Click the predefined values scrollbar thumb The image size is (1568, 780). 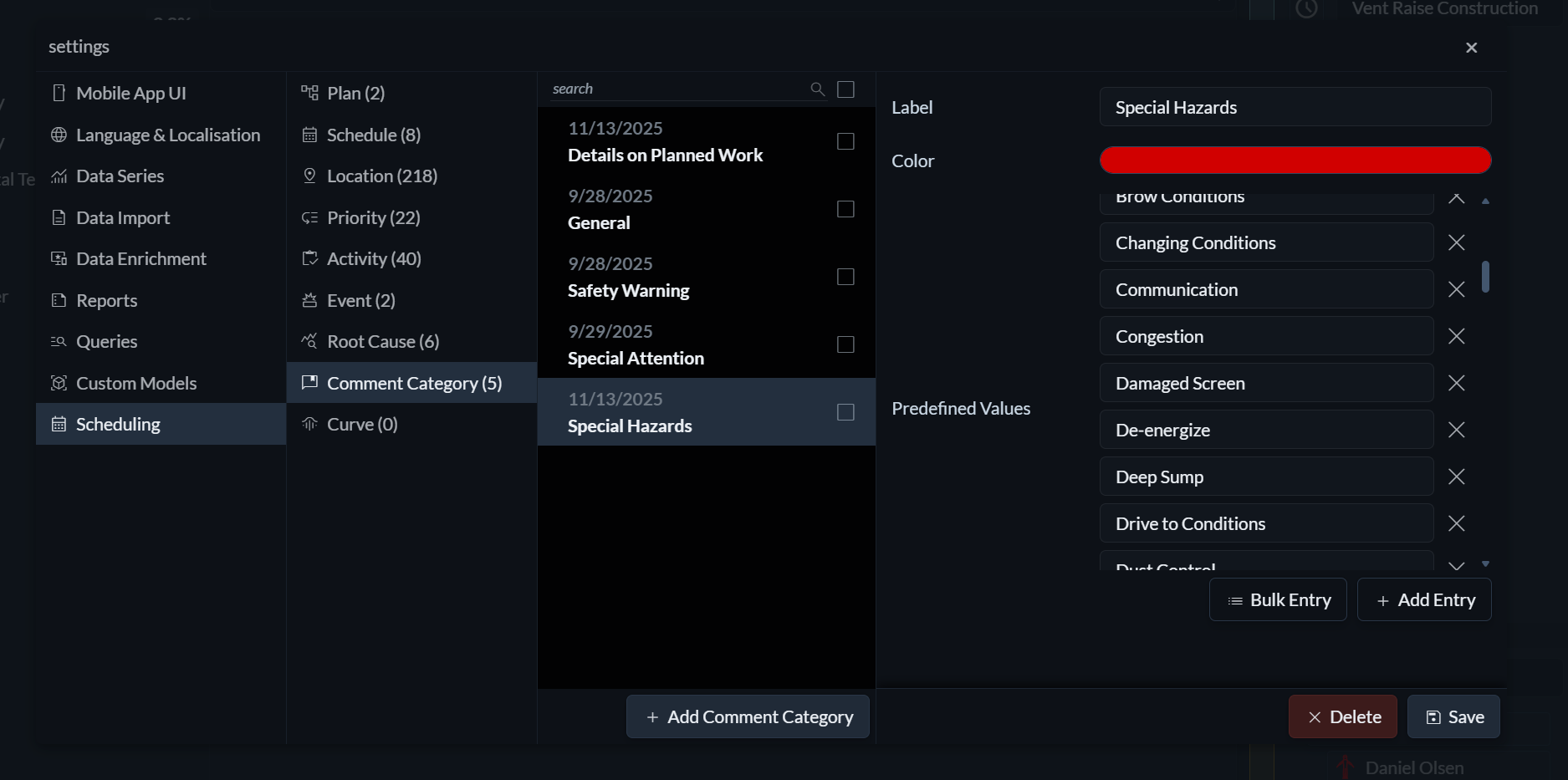[1485, 277]
